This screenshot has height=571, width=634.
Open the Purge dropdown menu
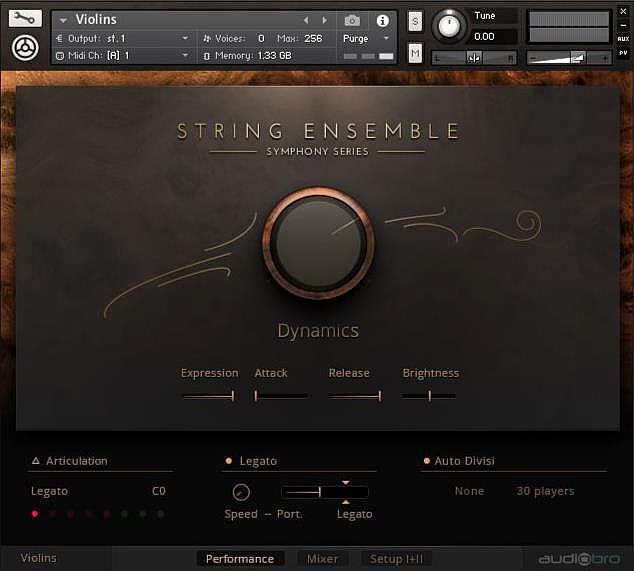pyautogui.click(x=365, y=38)
